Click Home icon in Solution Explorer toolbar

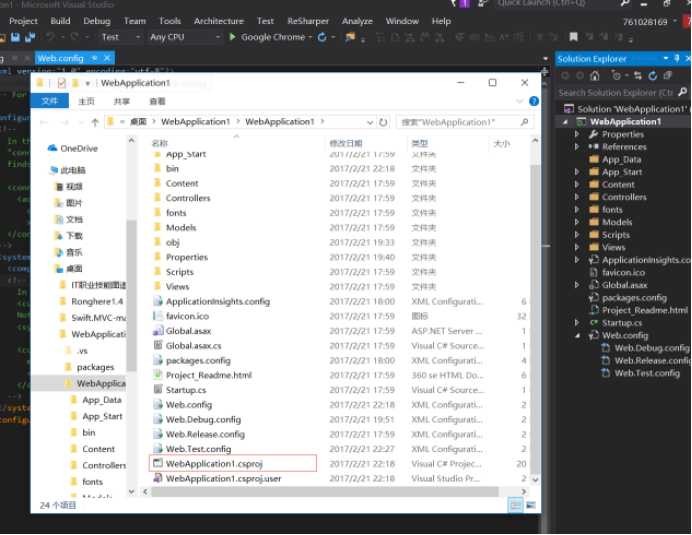pyautogui.click(x=594, y=76)
